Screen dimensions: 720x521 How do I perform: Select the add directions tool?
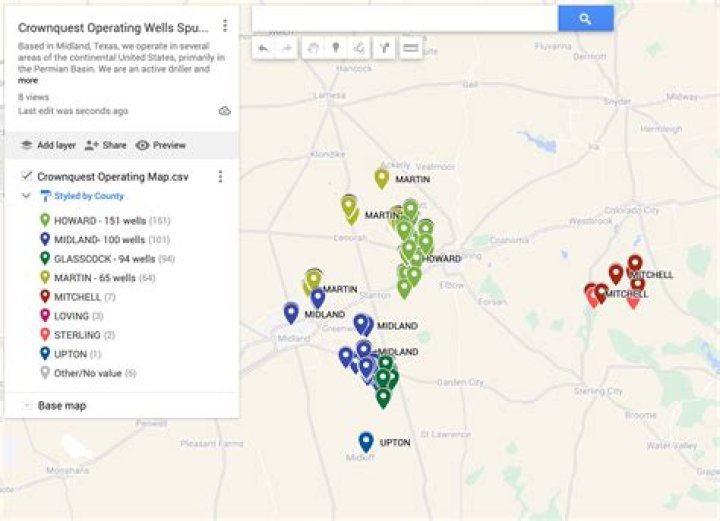pos(384,48)
